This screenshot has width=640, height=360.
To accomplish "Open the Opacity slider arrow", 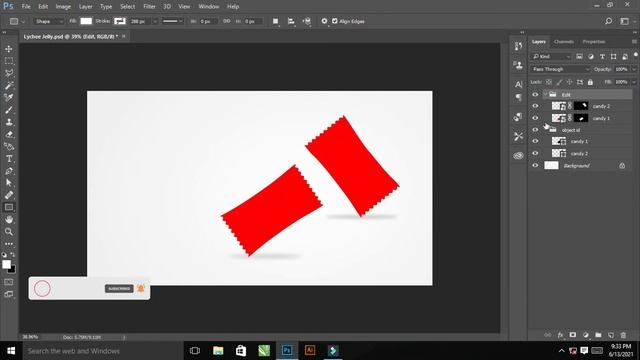I will 634,69.
